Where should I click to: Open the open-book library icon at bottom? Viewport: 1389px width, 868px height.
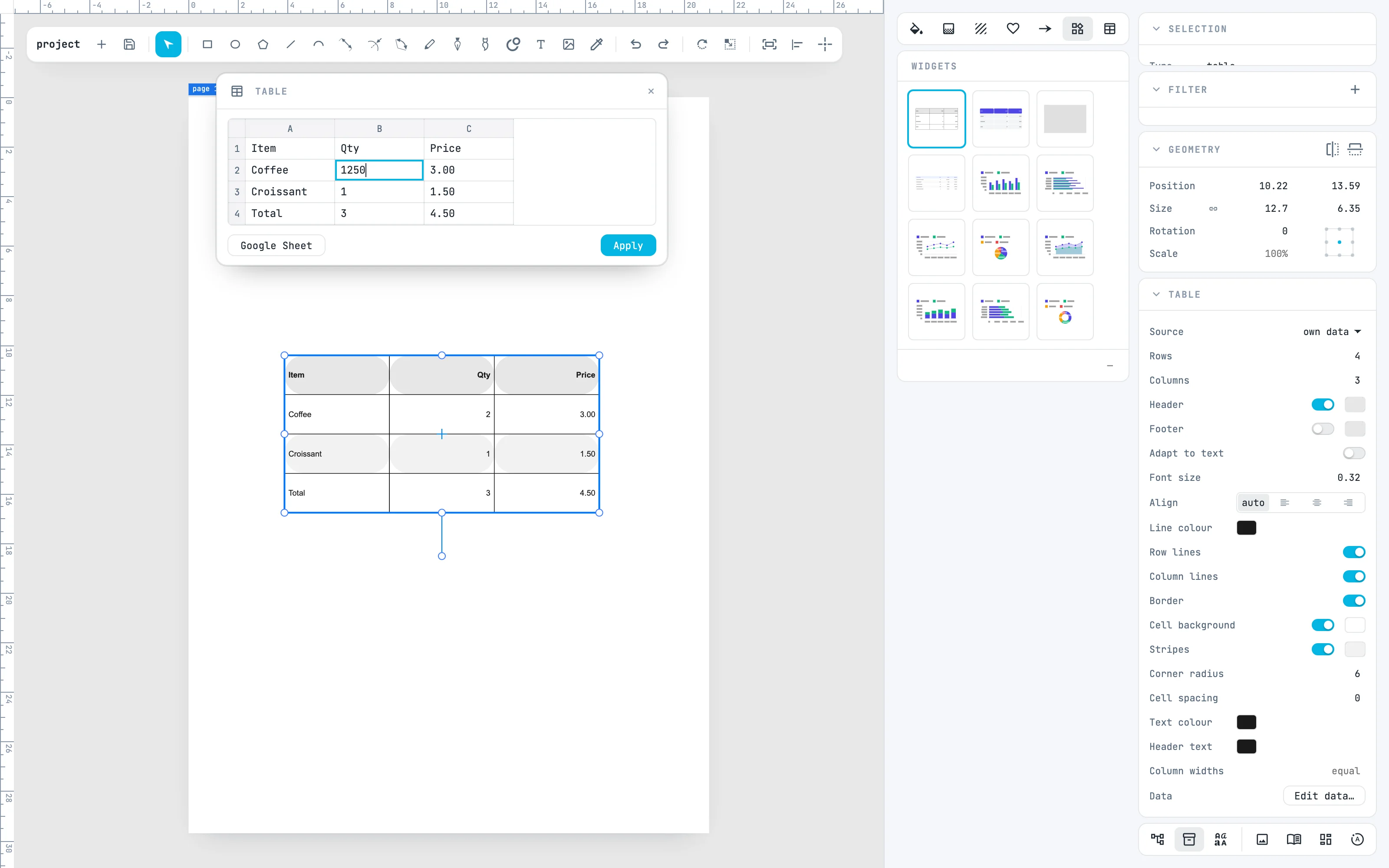(x=1294, y=839)
